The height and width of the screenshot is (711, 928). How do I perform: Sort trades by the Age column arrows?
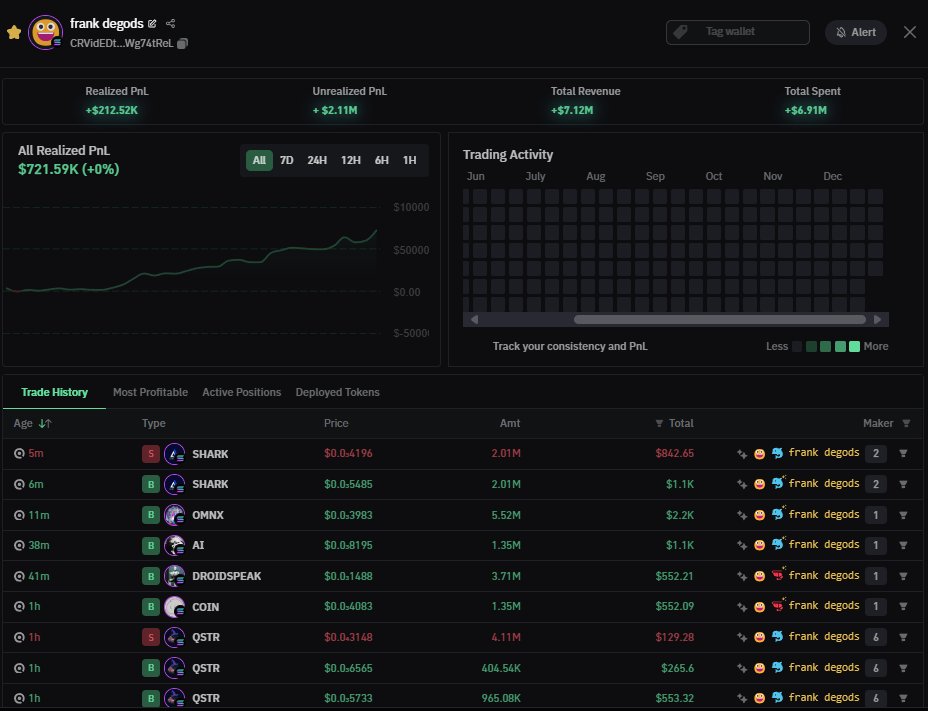45,423
